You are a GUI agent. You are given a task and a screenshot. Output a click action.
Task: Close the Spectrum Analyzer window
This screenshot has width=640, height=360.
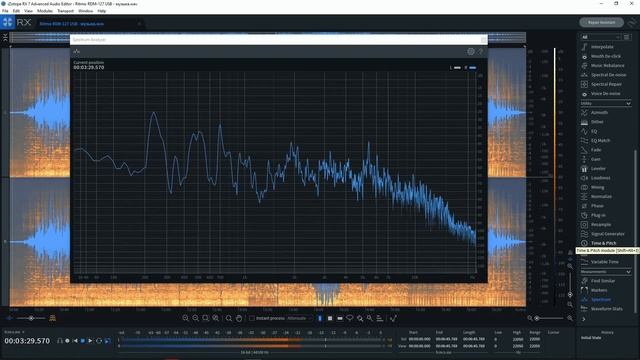pos(484,40)
